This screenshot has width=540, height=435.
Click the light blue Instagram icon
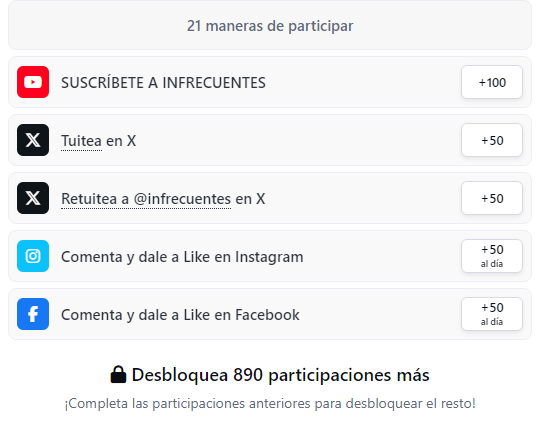(33, 256)
